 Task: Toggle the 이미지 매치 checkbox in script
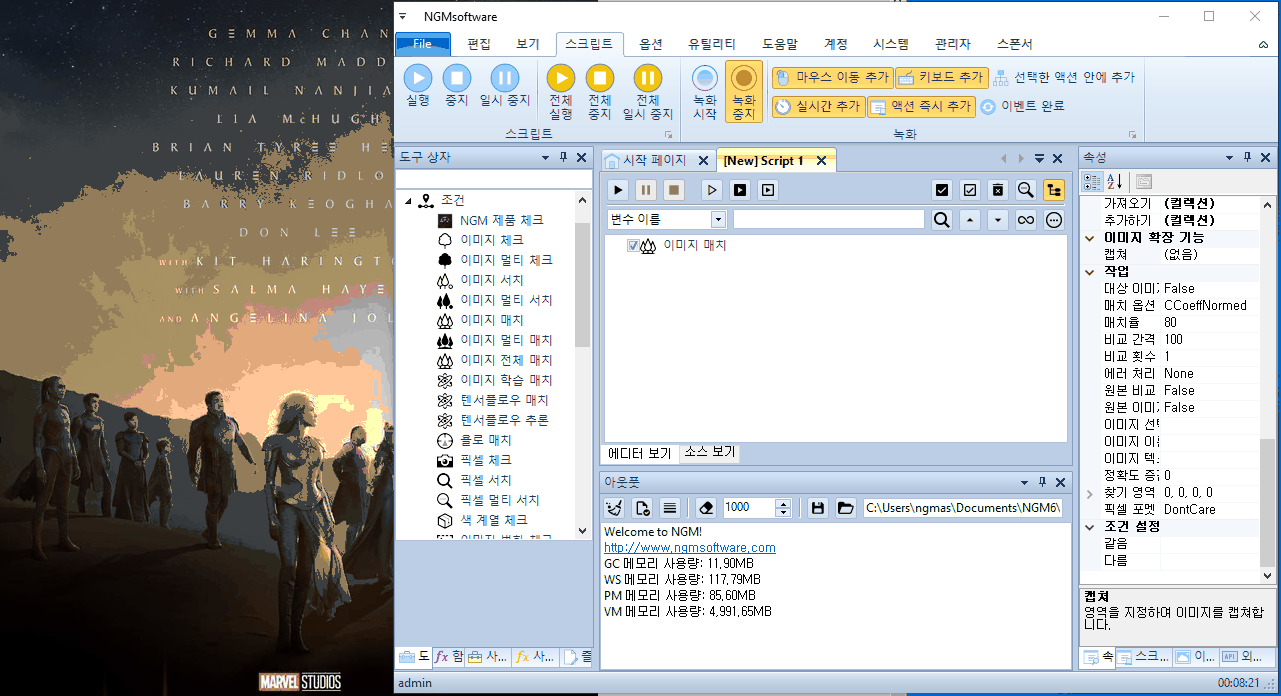(633, 246)
